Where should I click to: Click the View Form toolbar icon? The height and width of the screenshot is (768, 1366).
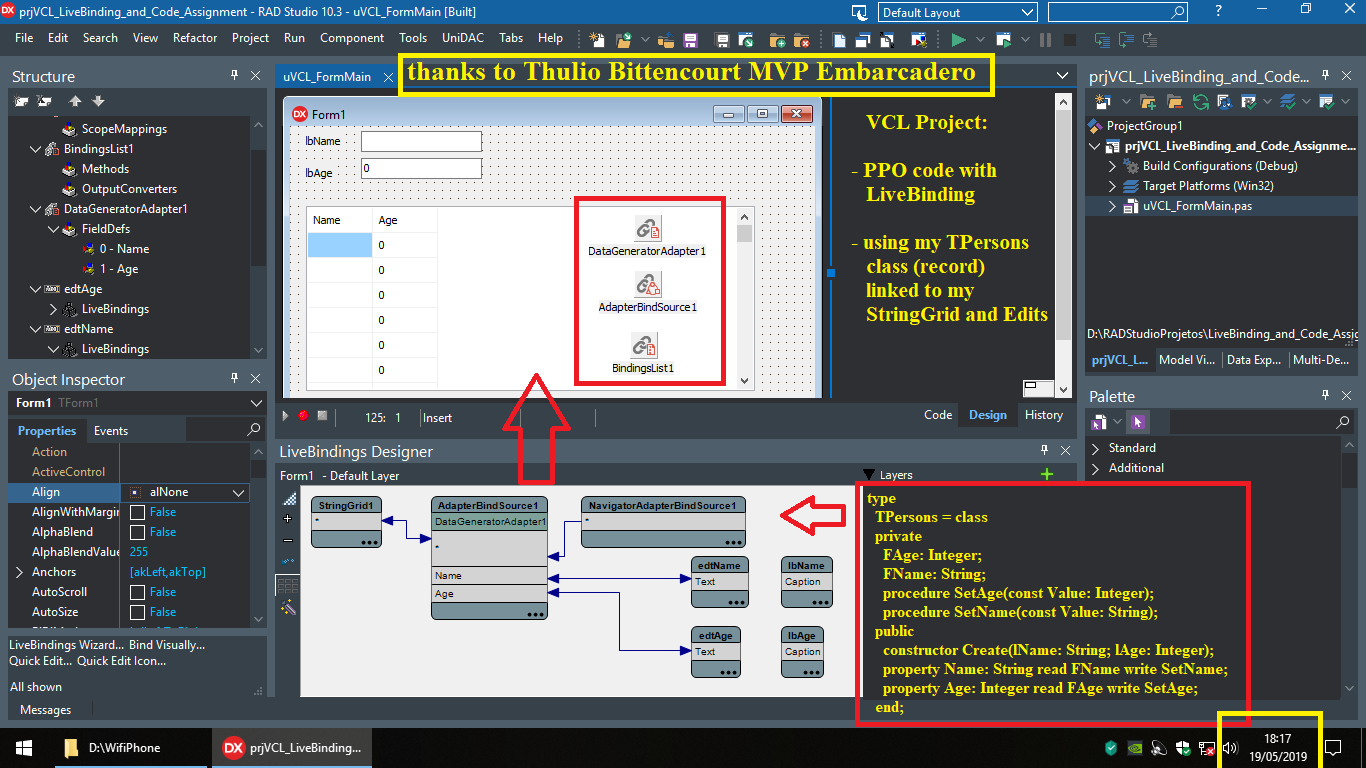click(863, 40)
